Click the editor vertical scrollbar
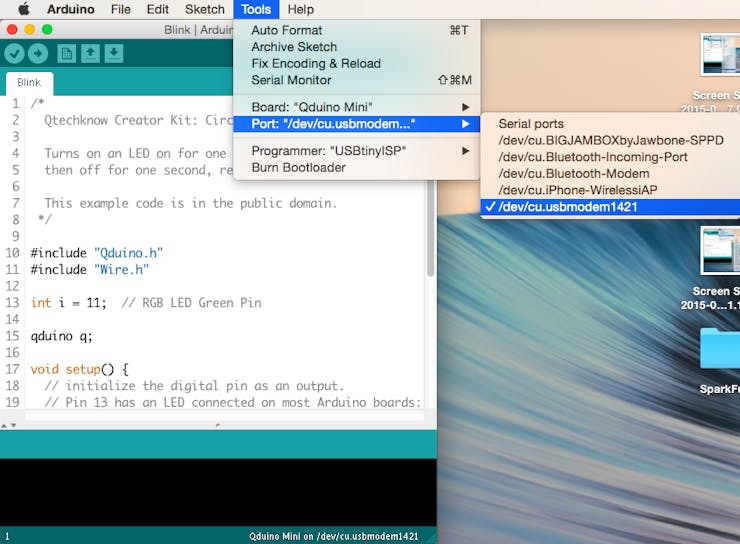 pos(430,229)
